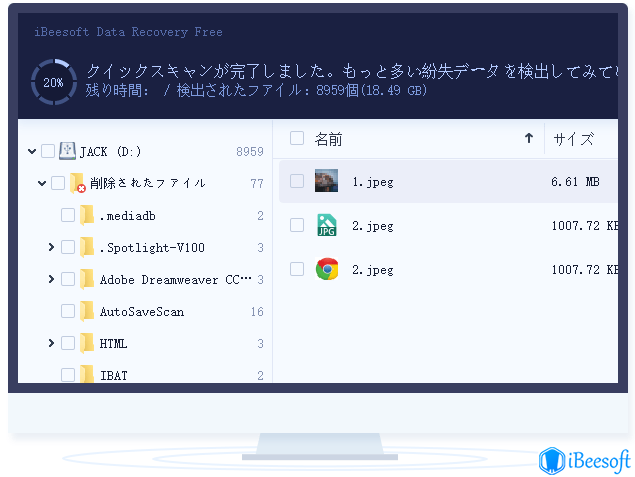Screen dimensions: 635x477
Task: Select the AutoSaveScan checkbox
Action: click(68, 311)
